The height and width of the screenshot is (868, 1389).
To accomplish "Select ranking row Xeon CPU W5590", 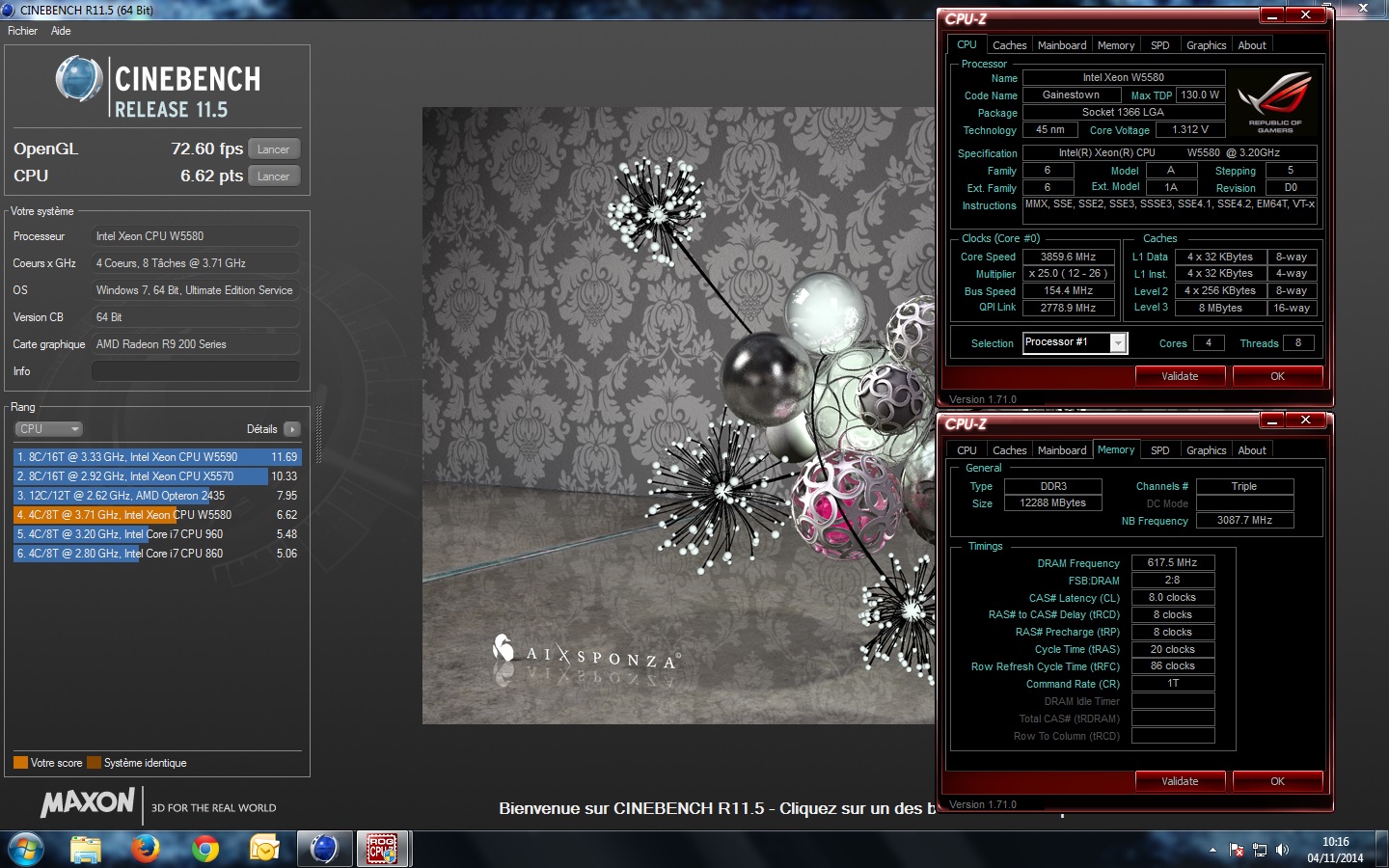I will click(157, 457).
